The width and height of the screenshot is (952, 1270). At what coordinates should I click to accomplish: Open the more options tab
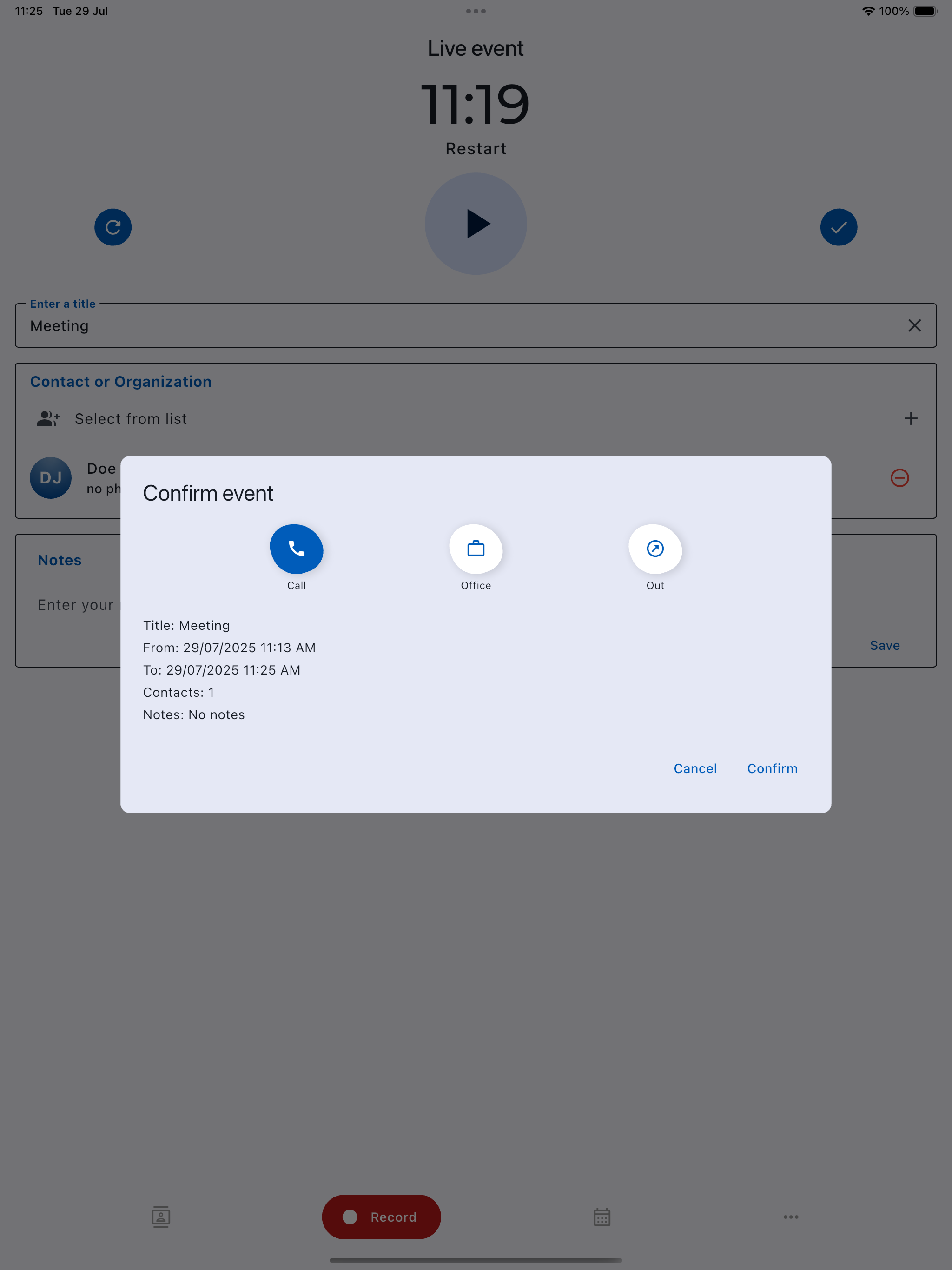[x=791, y=1217]
